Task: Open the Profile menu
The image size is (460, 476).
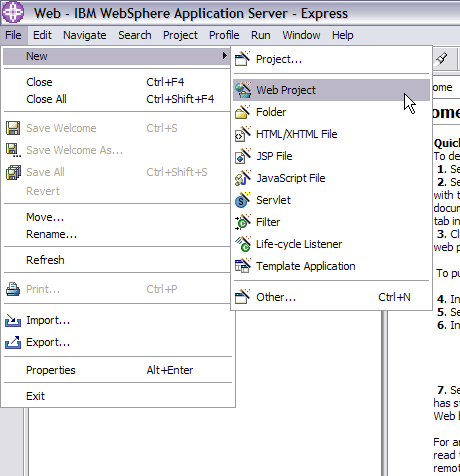Action: click(x=224, y=35)
